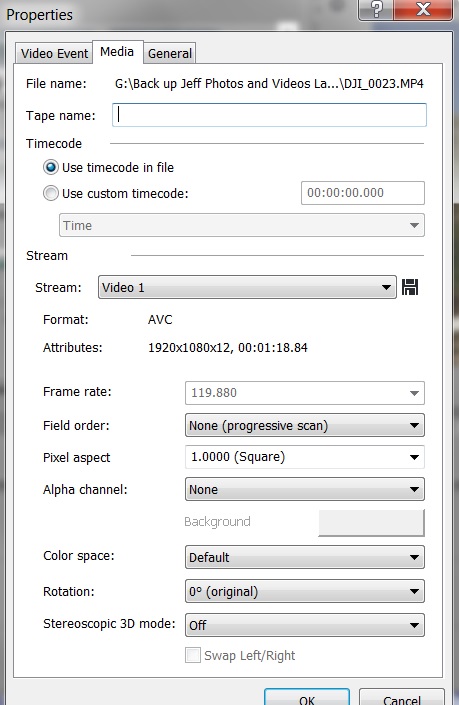
Task: Switch to the Video Event tab
Action: coord(54,54)
